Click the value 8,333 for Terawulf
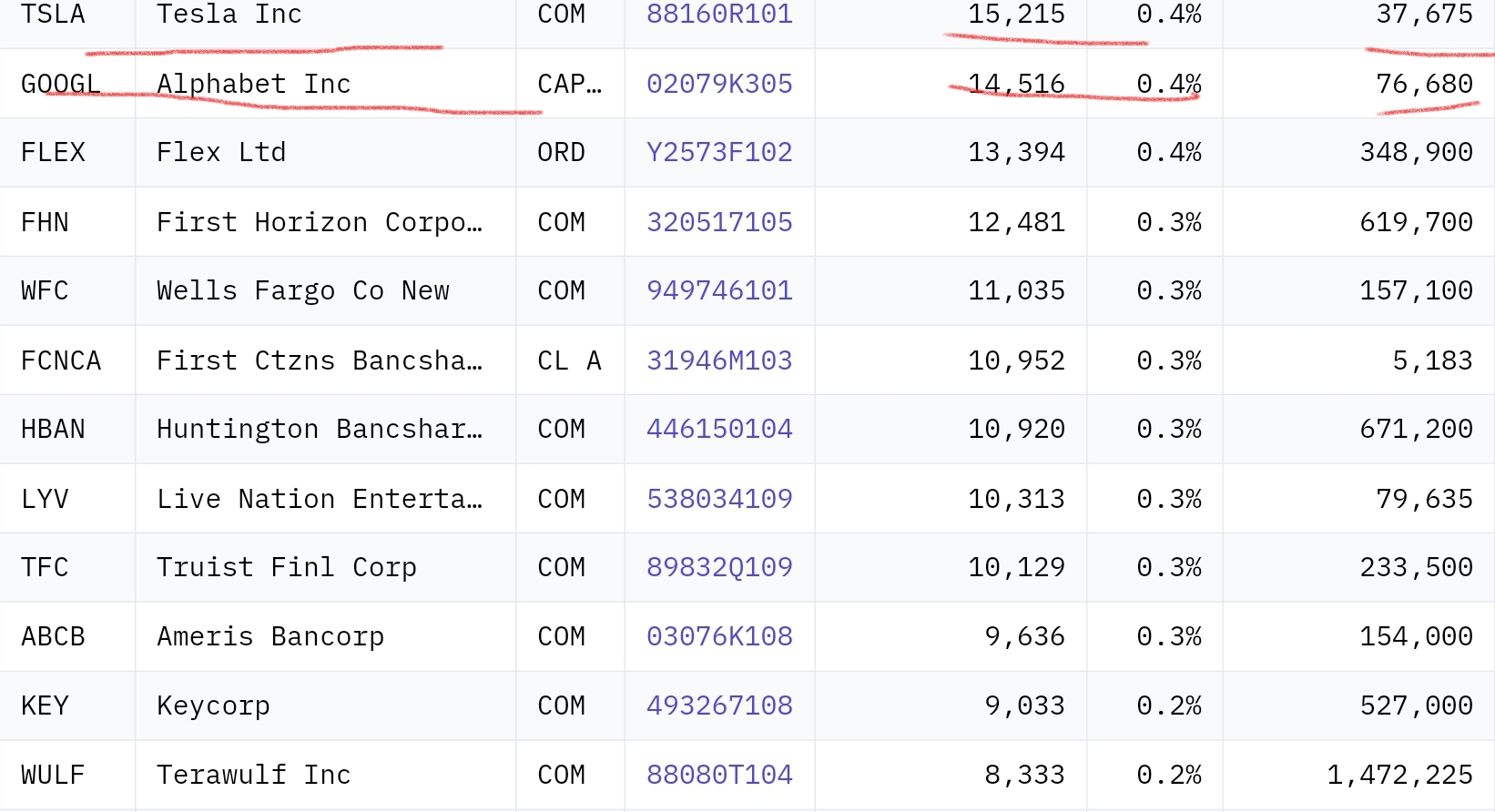This screenshot has height=812, width=1495. coord(1024,775)
